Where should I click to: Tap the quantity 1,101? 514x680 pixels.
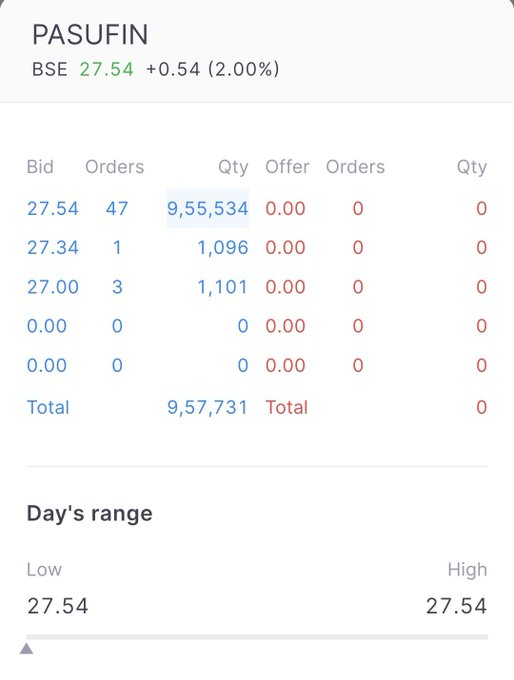click(x=223, y=287)
